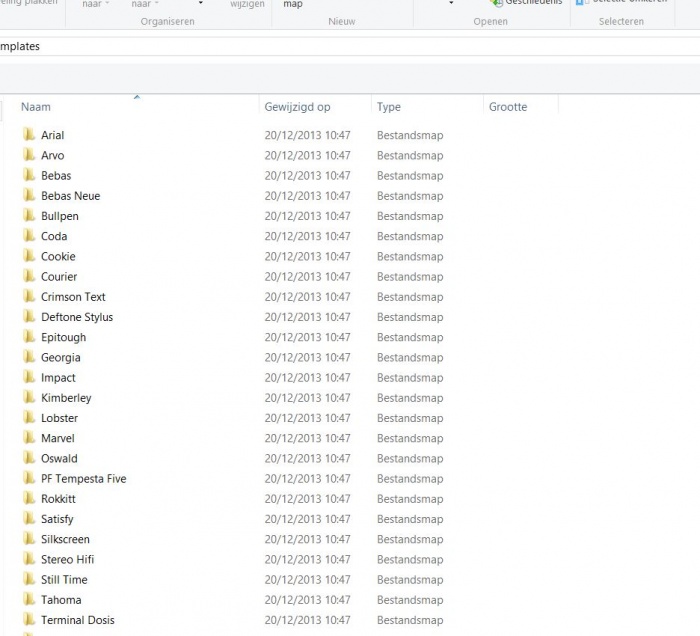The height and width of the screenshot is (636, 700).
Task: Click the Bullpen folder icon
Action: click(29, 215)
